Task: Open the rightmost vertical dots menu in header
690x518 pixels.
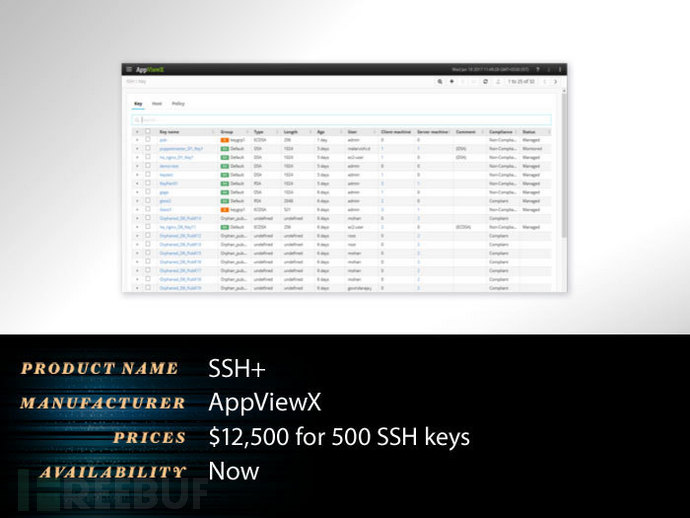Action: (x=560, y=69)
